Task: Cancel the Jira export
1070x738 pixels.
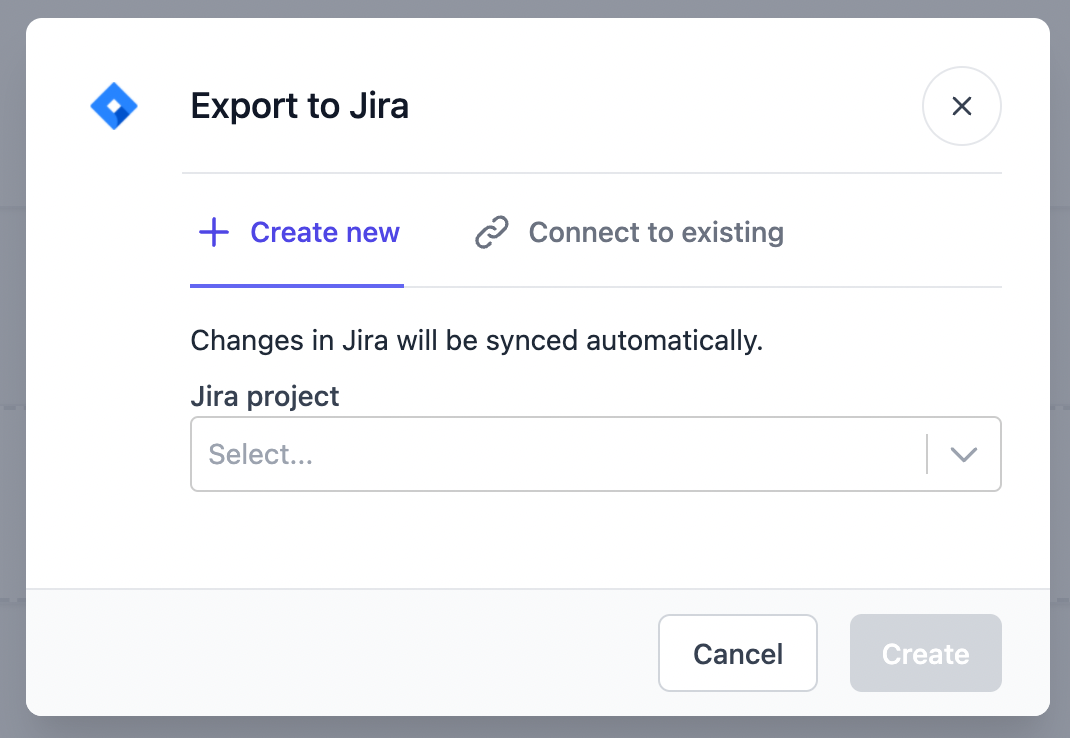Action: (x=738, y=653)
